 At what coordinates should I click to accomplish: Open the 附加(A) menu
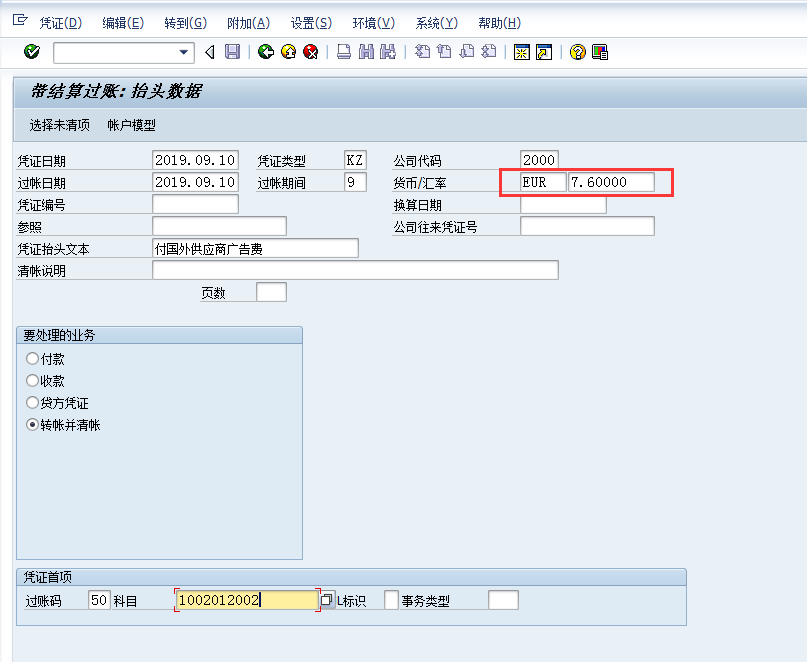(248, 23)
